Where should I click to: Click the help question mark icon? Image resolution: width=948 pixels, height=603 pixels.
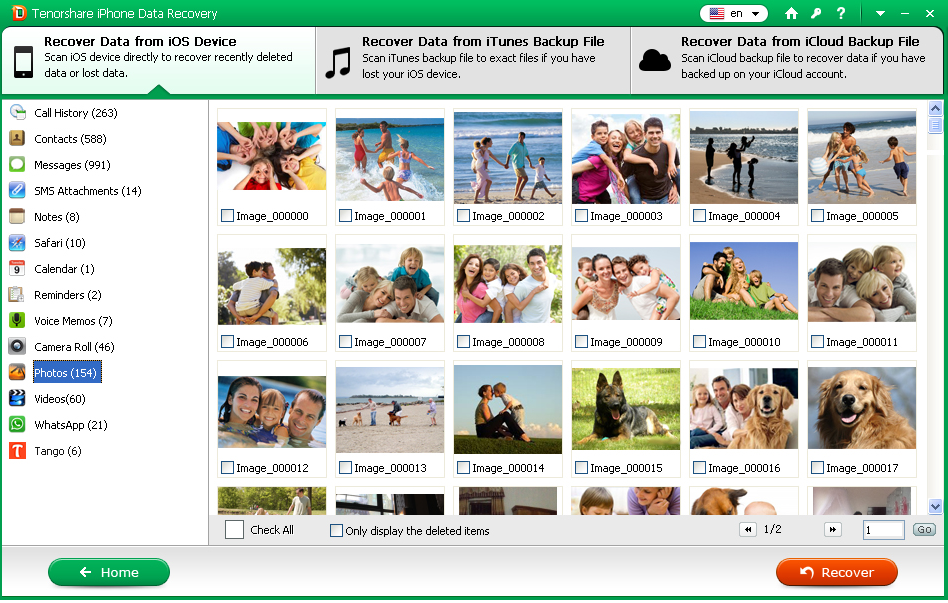pos(840,13)
